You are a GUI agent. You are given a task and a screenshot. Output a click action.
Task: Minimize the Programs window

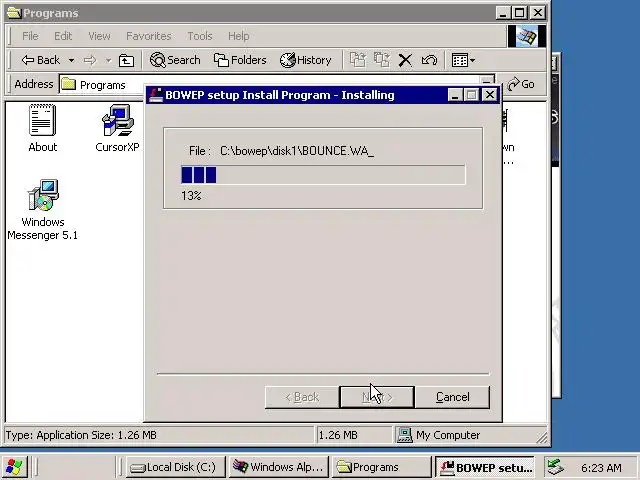coord(503,13)
